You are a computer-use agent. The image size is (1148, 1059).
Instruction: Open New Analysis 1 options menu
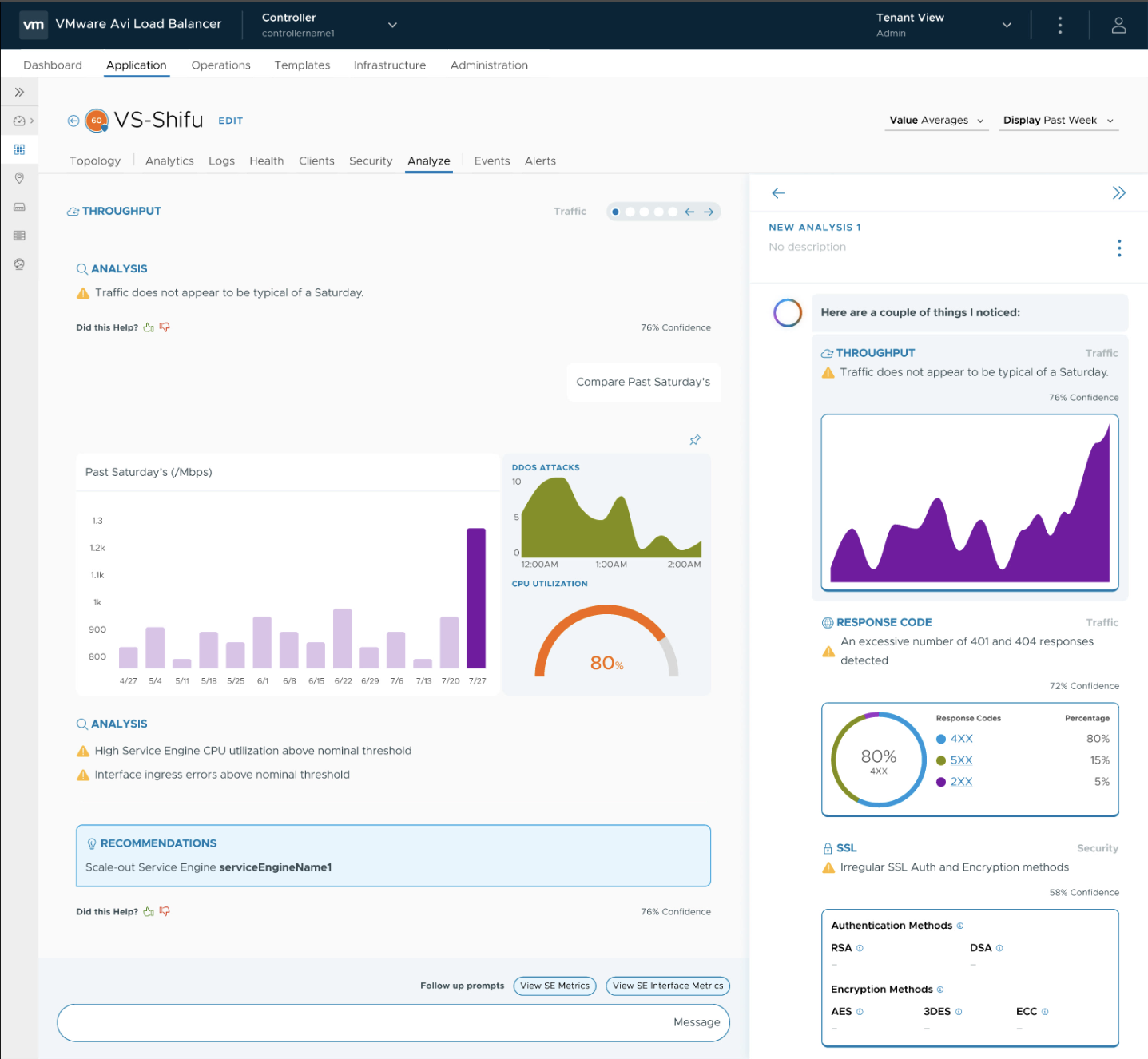pos(1119,248)
